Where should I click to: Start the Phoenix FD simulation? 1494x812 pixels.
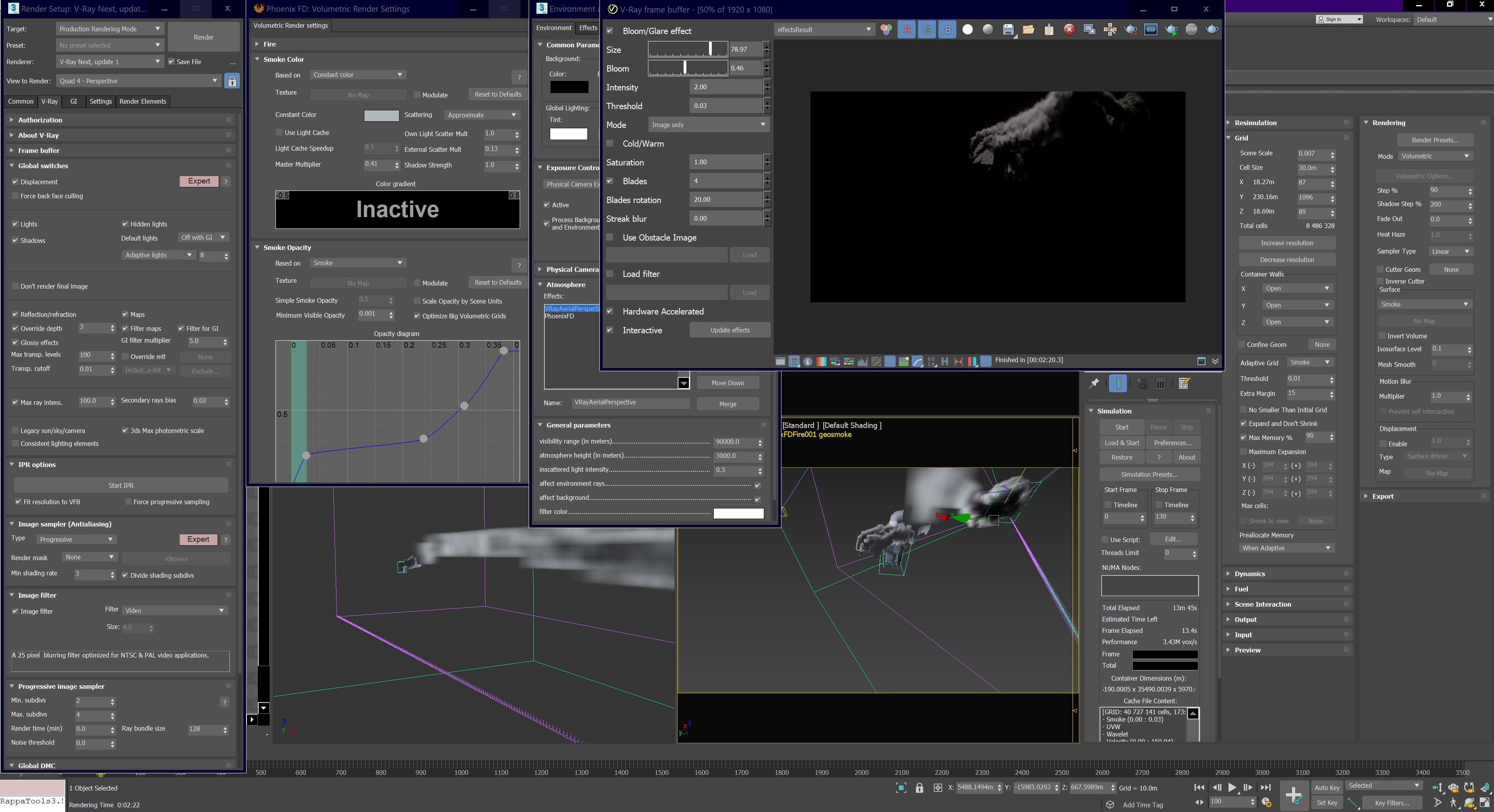[1121, 427]
